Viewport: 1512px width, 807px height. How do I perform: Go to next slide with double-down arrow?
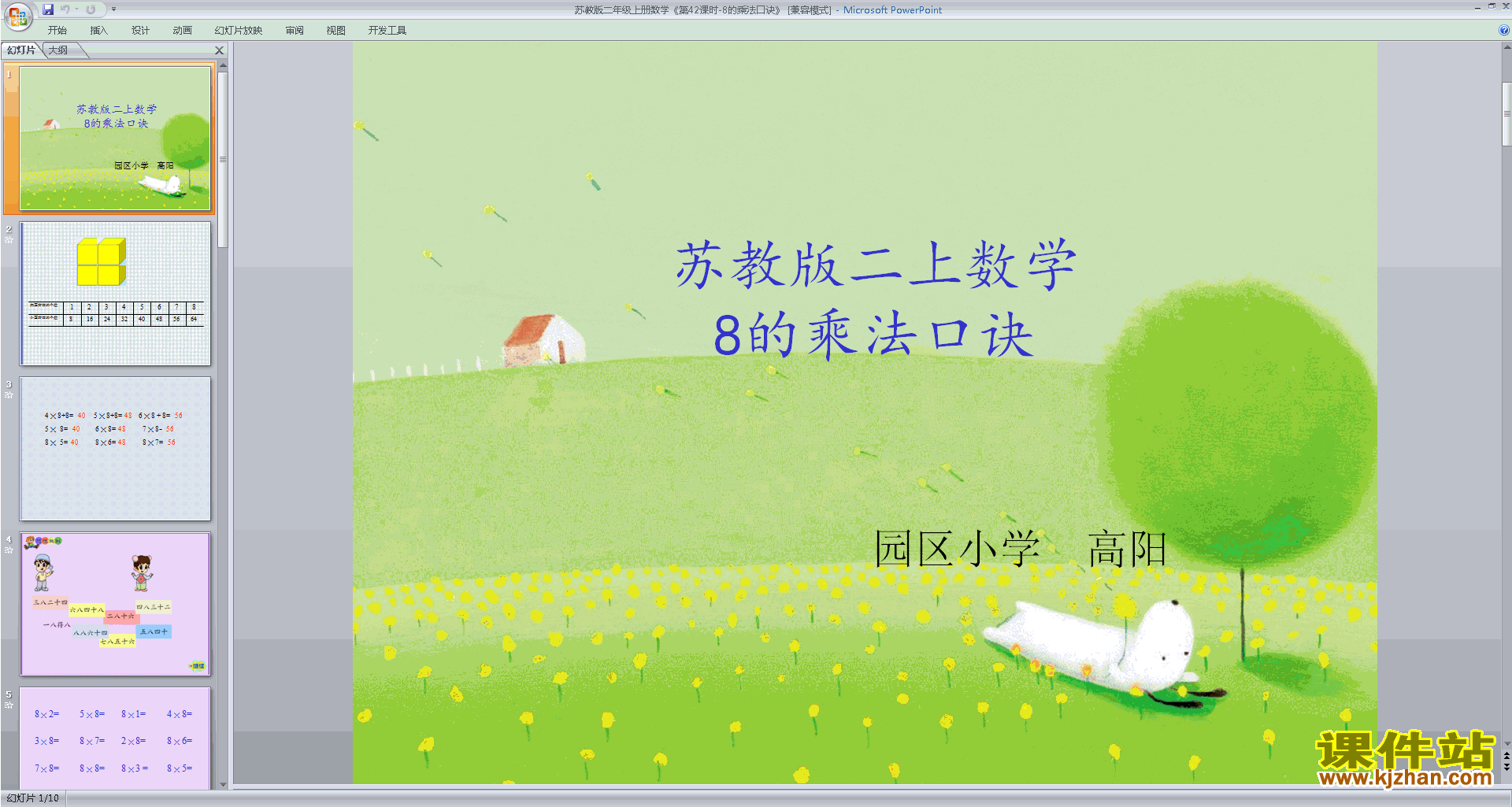[x=1506, y=767]
